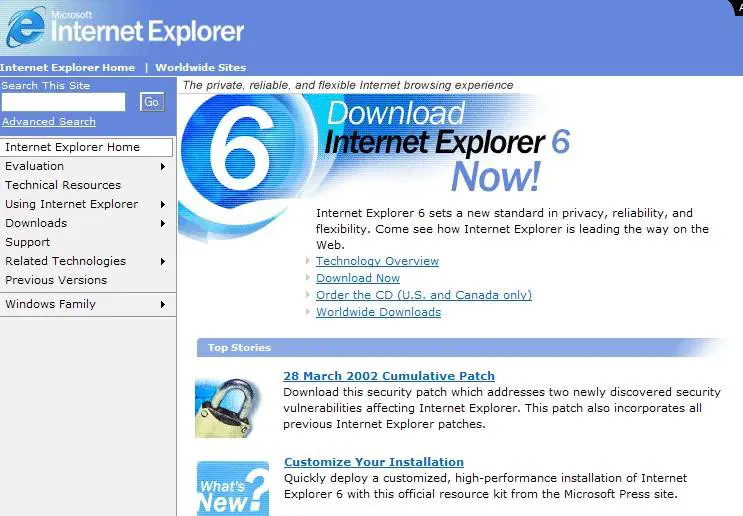This screenshot has width=743, height=516.
Task: Click the Customize Your Installation link
Action: coord(374,462)
